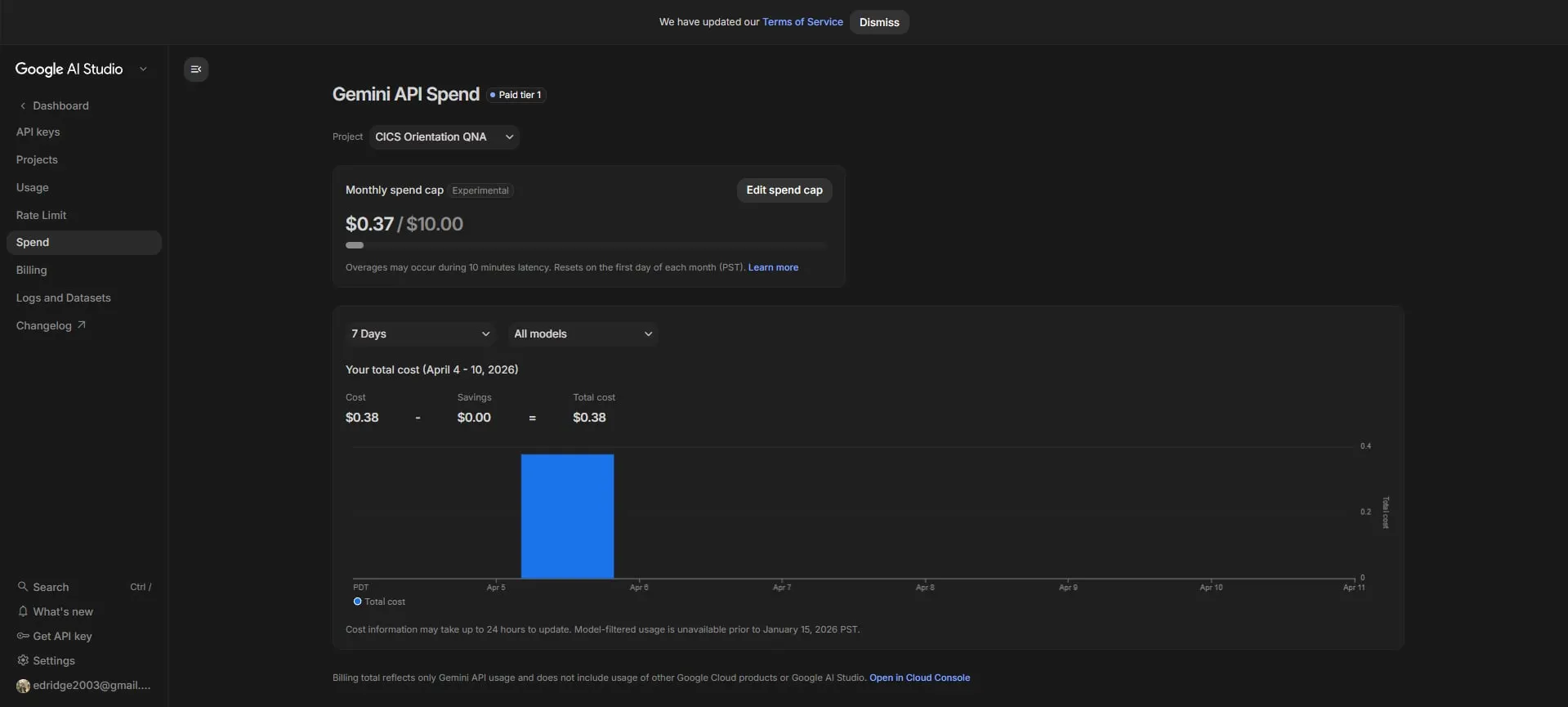Return to Dashboard
The height and width of the screenshot is (707, 1568).
(x=60, y=105)
